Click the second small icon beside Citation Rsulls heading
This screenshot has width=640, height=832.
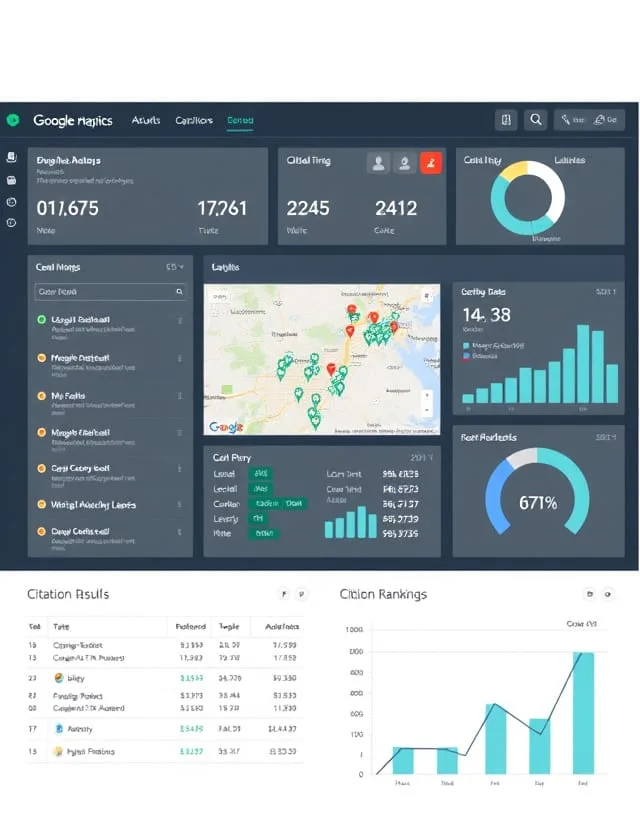coord(301,594)
